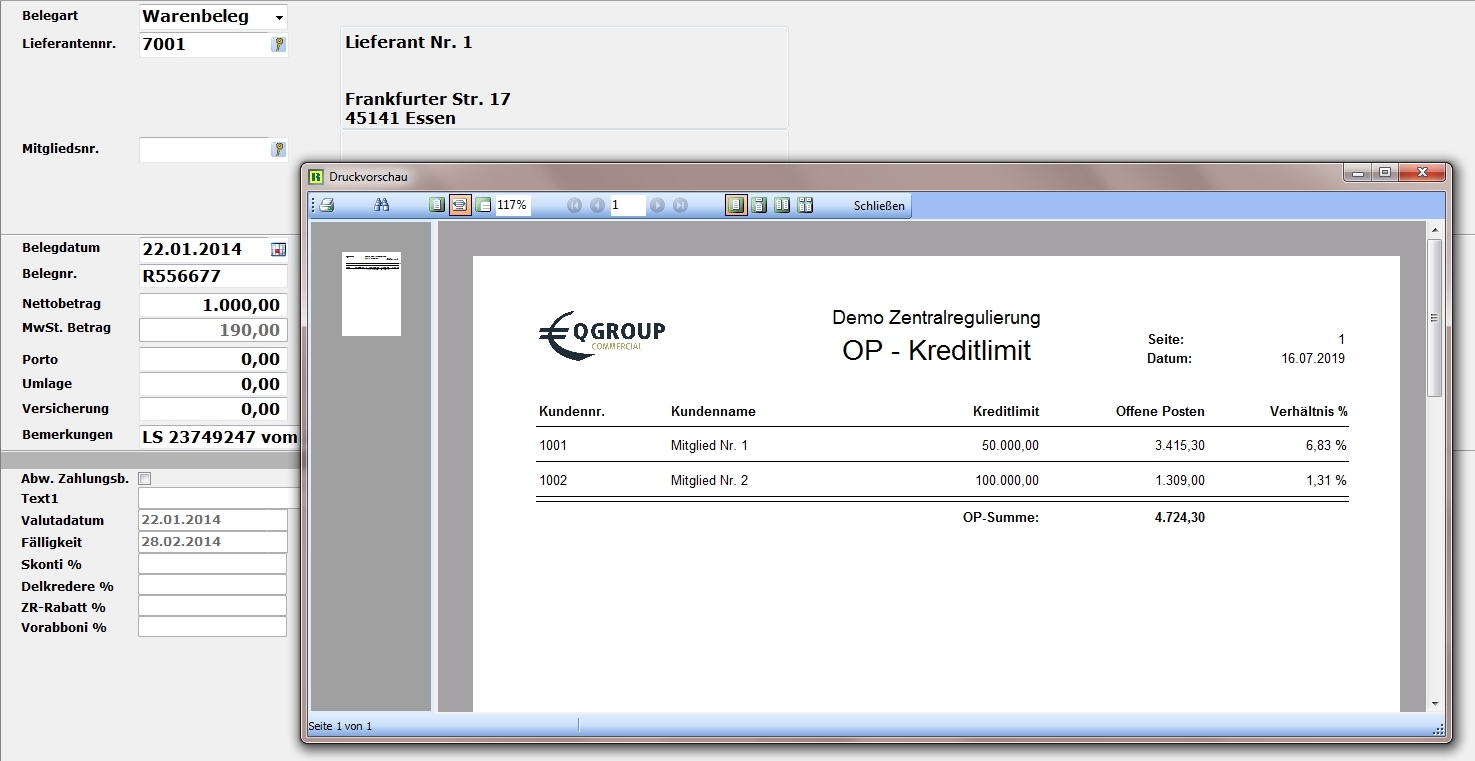Click the QGROUP logo in the report

click(x=601, y=334)
